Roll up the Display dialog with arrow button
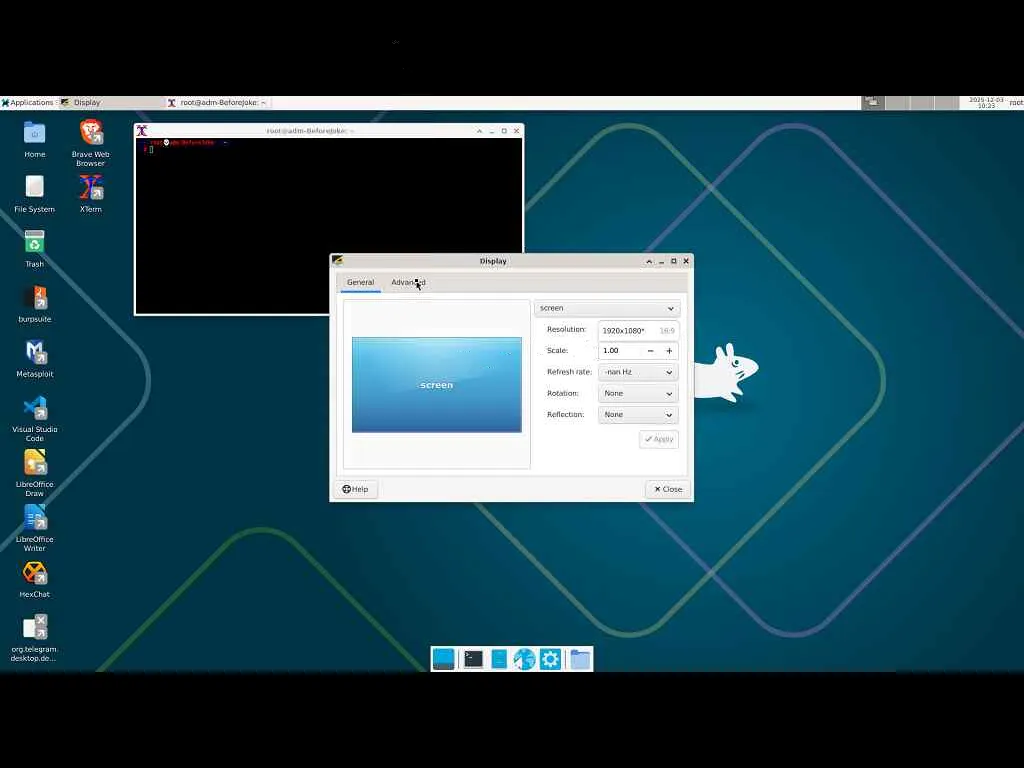Screen dimensions: 1024x768 [648, 261]
